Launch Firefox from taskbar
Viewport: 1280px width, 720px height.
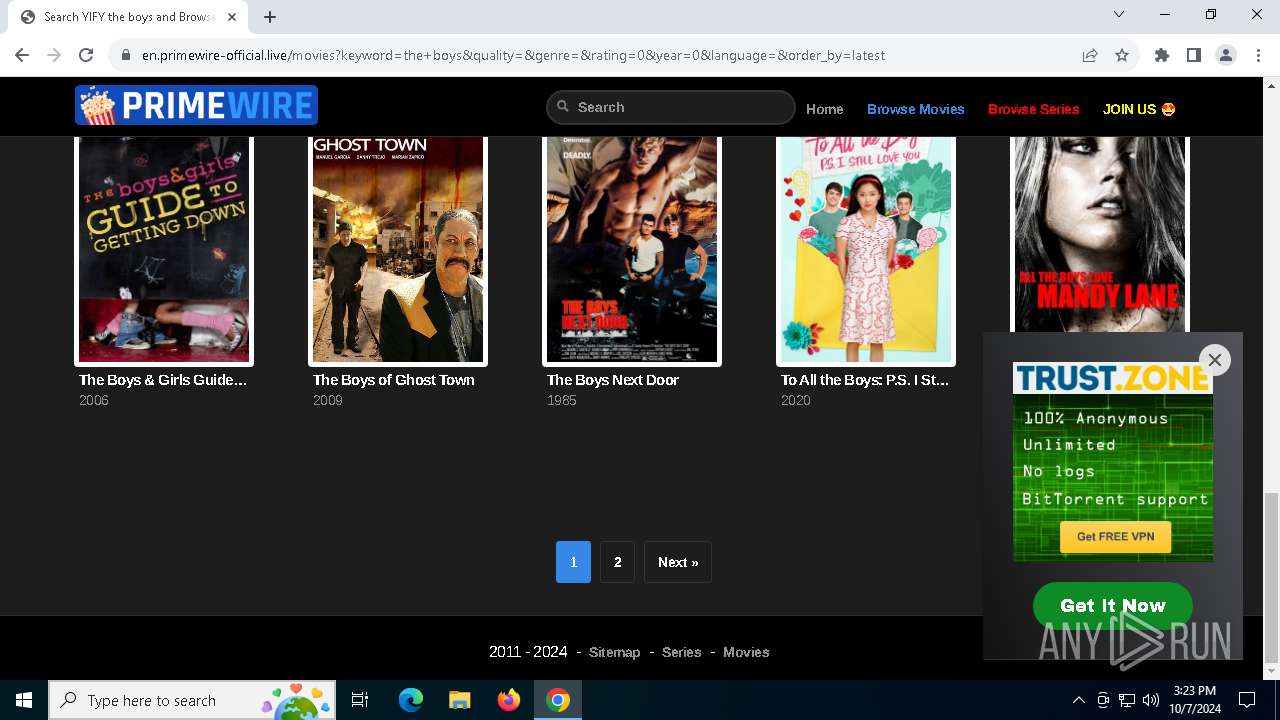tap(509, 700)
